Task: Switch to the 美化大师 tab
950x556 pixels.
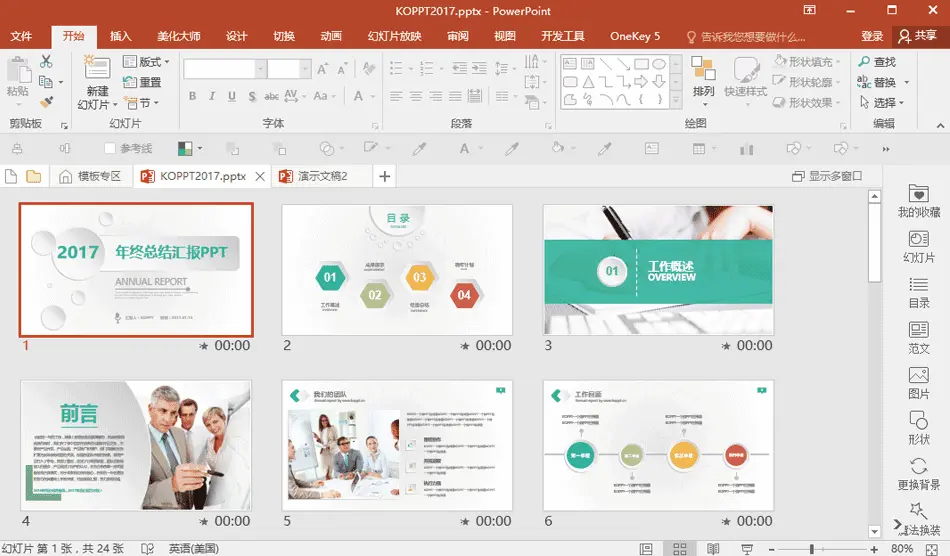Action: (x=178, y=36)
